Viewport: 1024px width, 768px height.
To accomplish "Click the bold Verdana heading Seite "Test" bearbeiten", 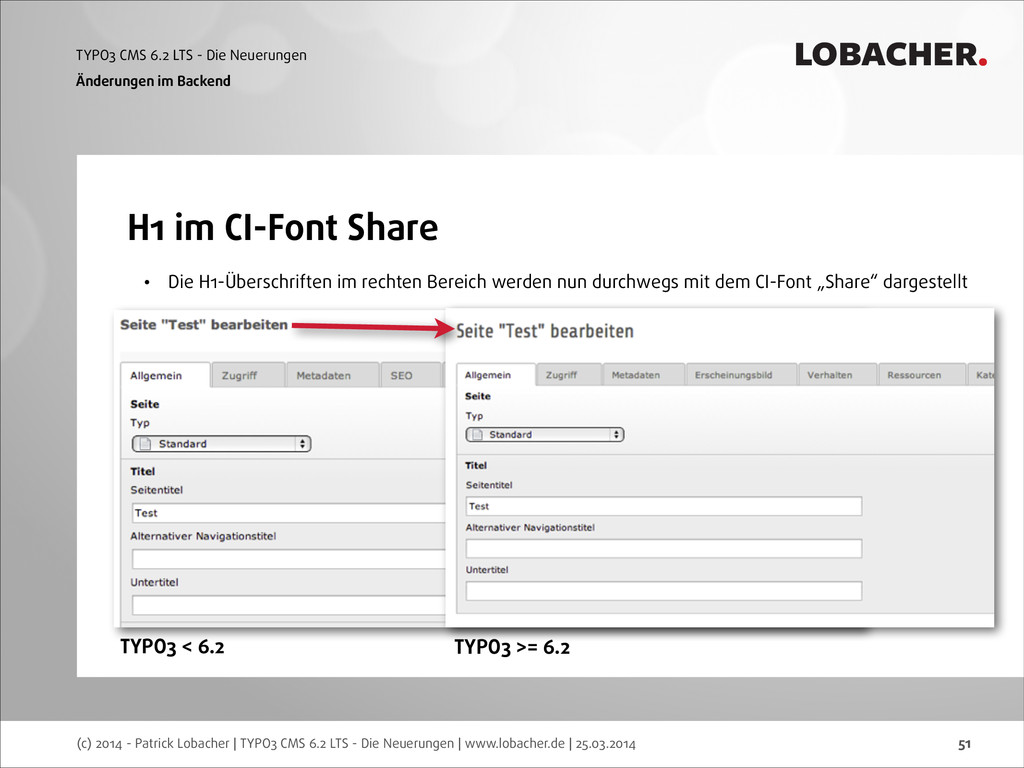I will 204,325.
